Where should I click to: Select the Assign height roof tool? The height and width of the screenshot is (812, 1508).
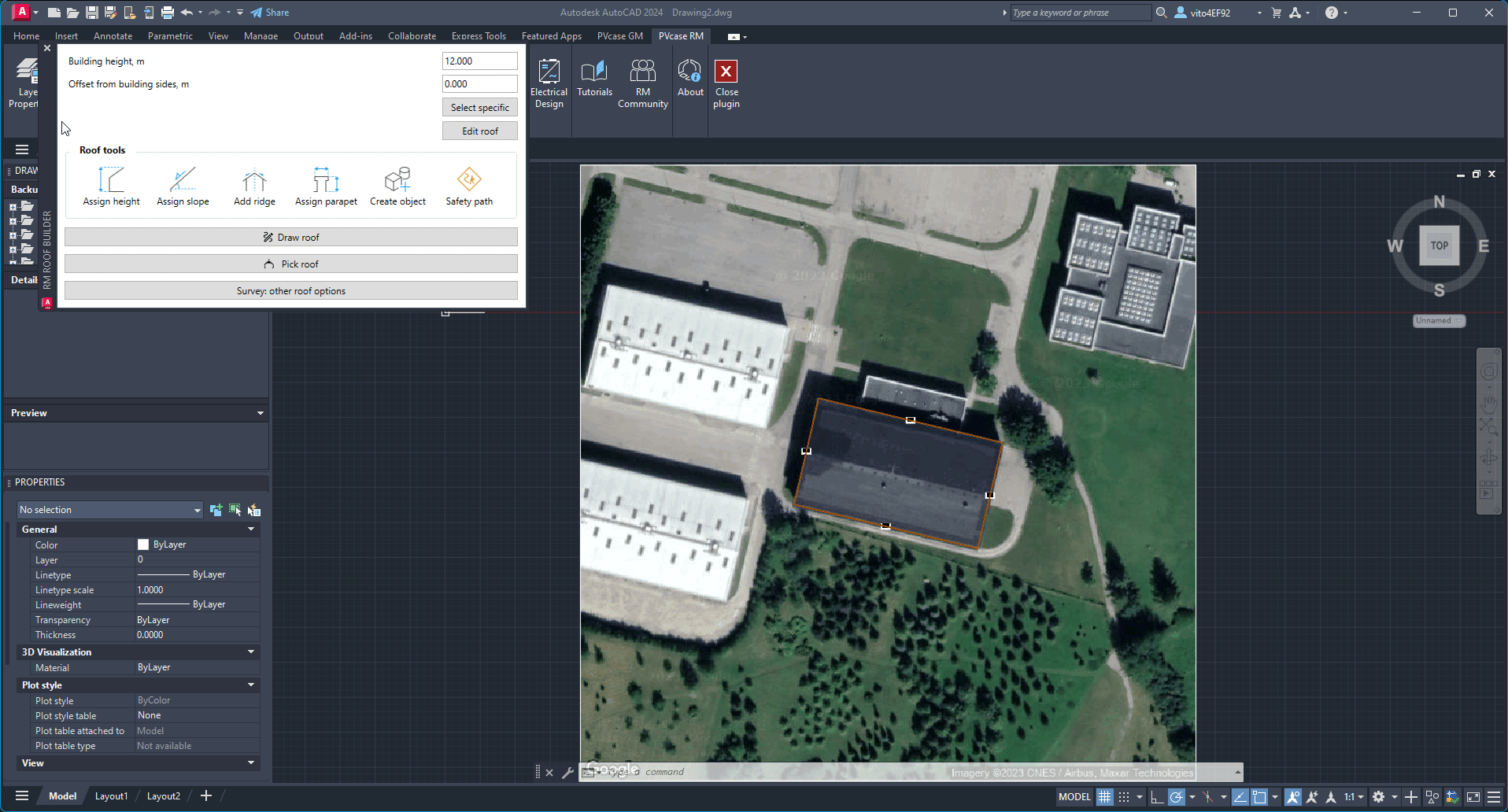111,186
